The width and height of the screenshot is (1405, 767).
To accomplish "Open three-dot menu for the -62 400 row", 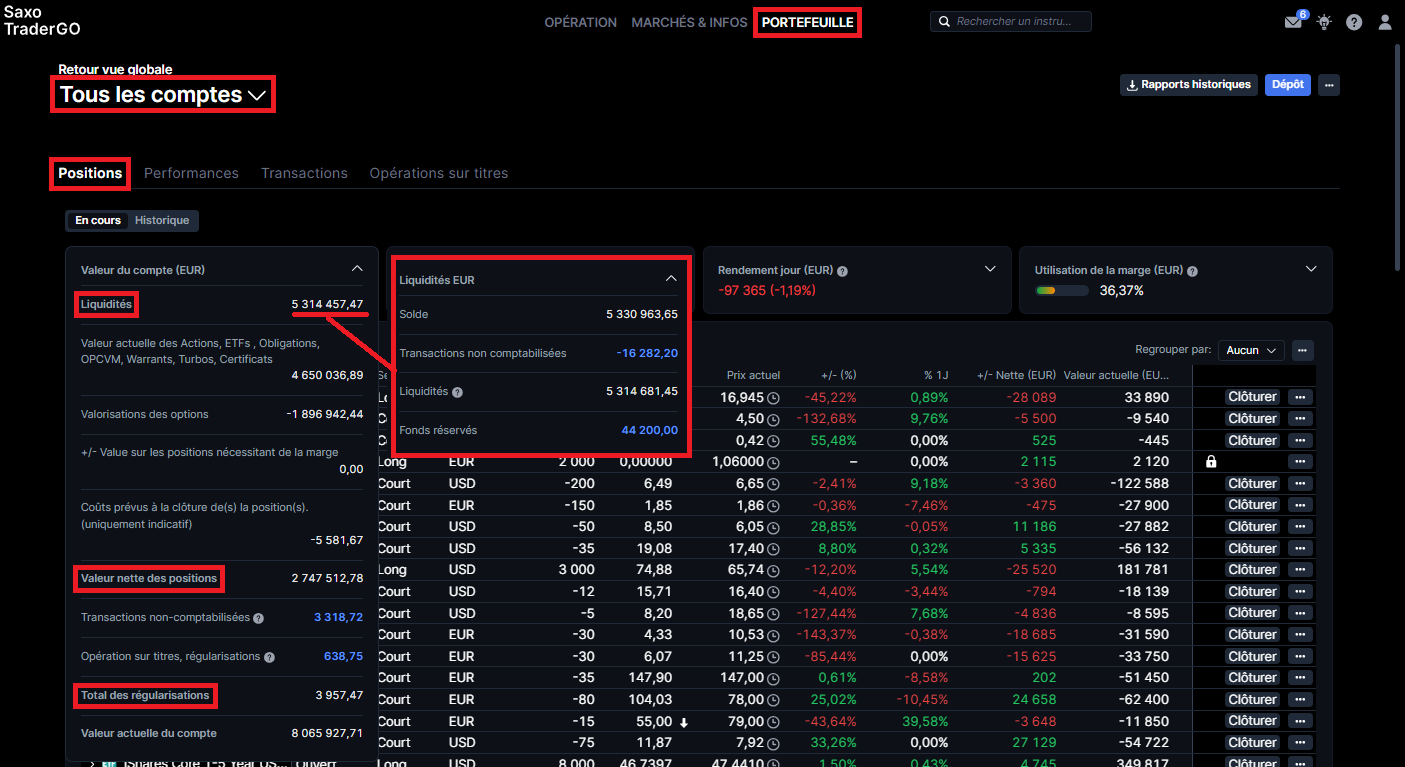I will coord(1300,699).
